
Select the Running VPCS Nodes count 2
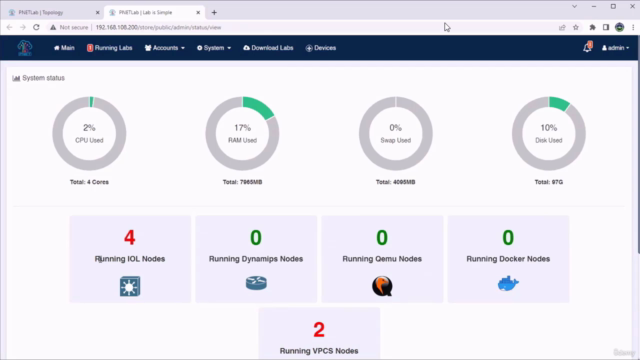coord(319,329)
